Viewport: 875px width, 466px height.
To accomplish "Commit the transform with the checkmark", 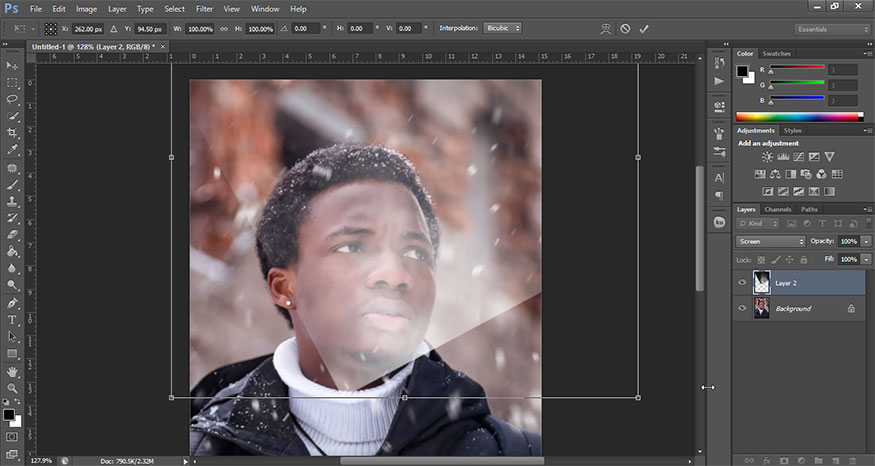I will point(644,28).
